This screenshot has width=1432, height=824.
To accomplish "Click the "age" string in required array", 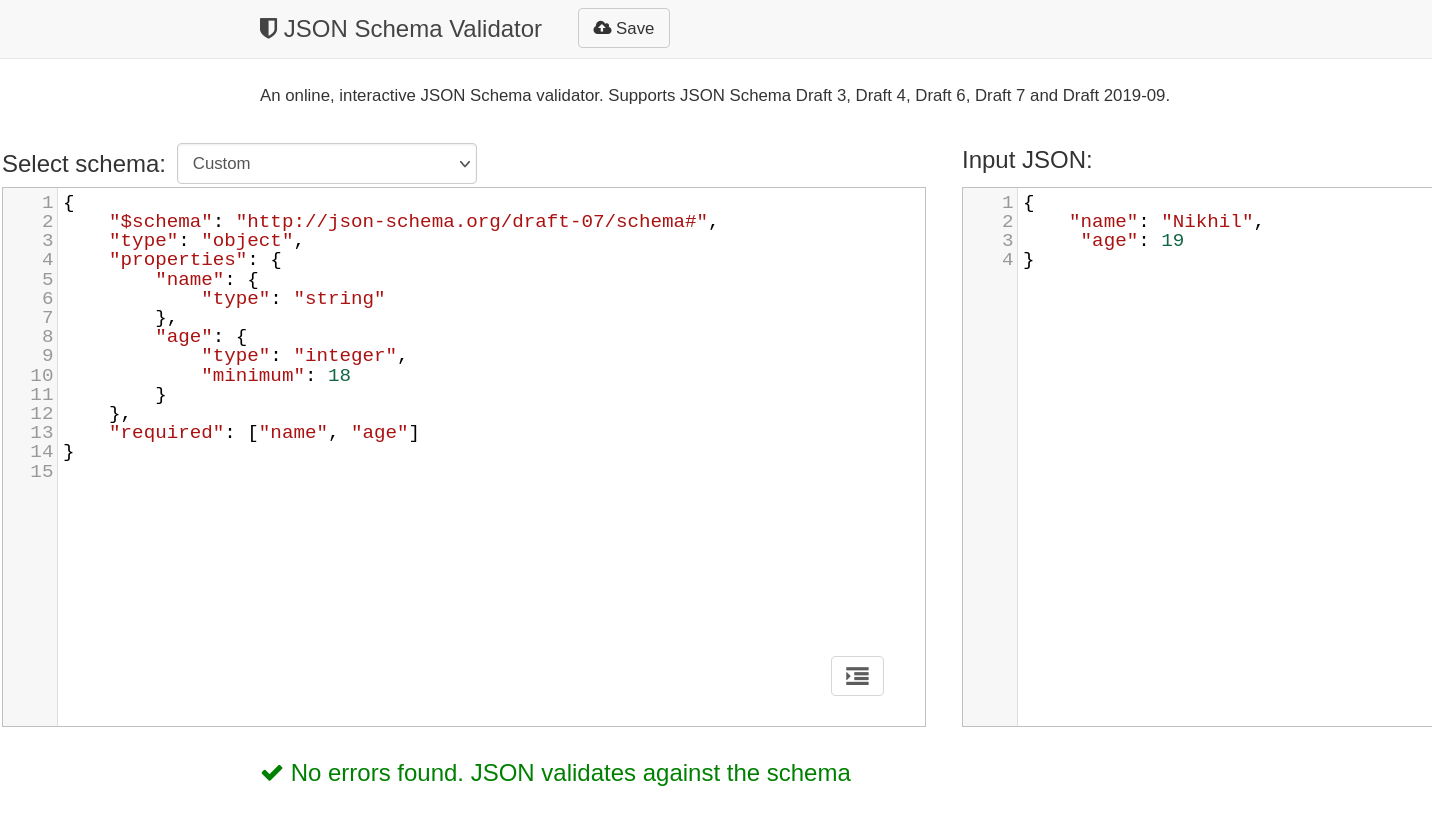I will coord(380,433).
